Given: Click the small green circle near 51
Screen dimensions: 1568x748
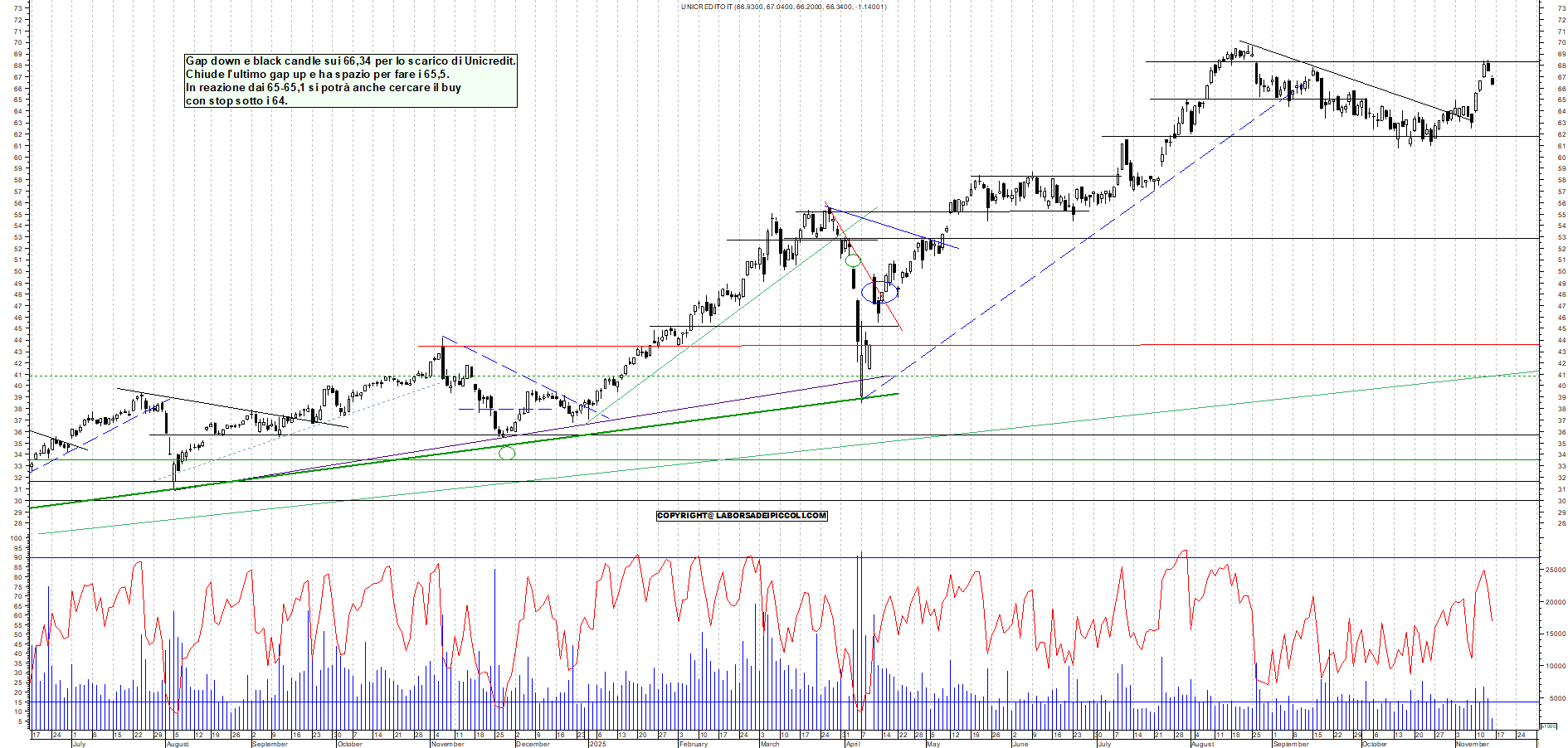Looking at the screenshot, I should [x=852, y=260].
